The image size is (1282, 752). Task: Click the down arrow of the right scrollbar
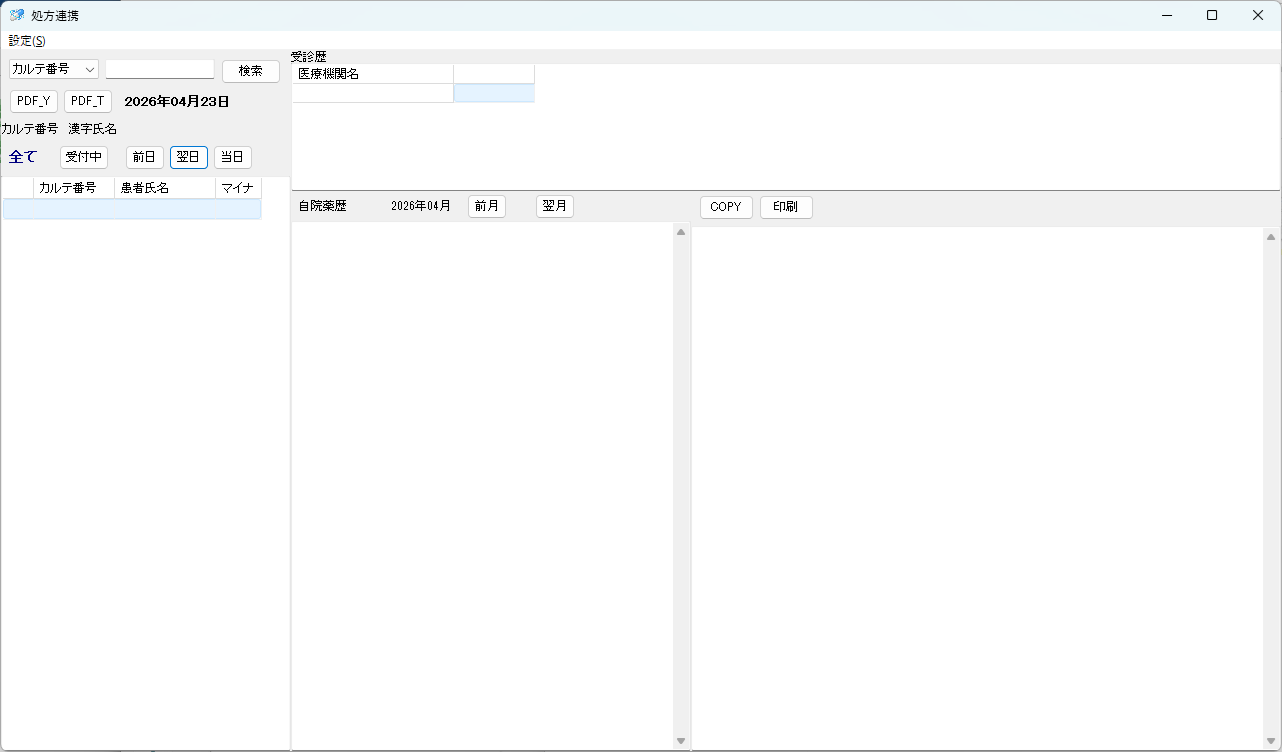pos(1271,739)
